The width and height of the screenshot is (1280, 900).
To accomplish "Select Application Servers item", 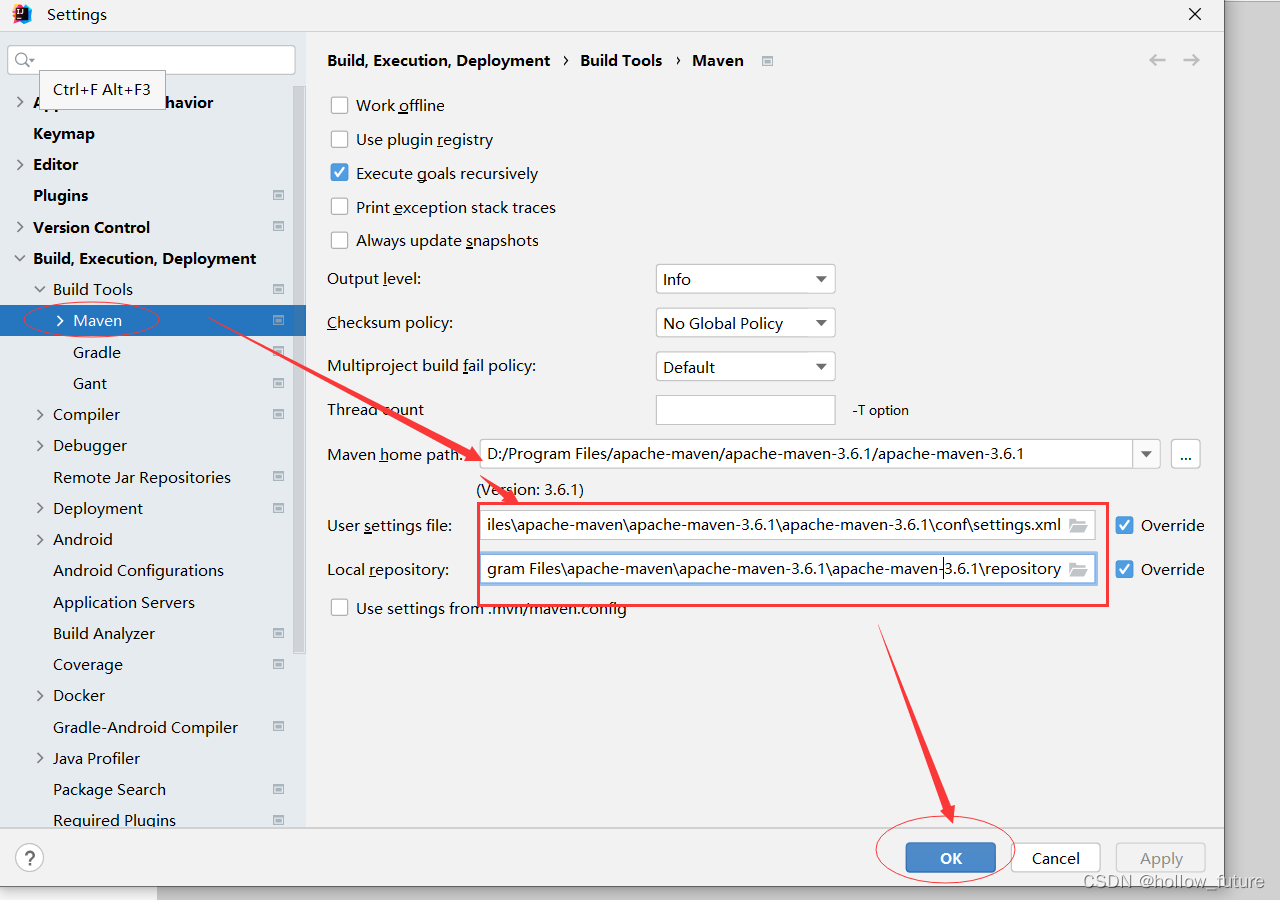I will [124, 602].
